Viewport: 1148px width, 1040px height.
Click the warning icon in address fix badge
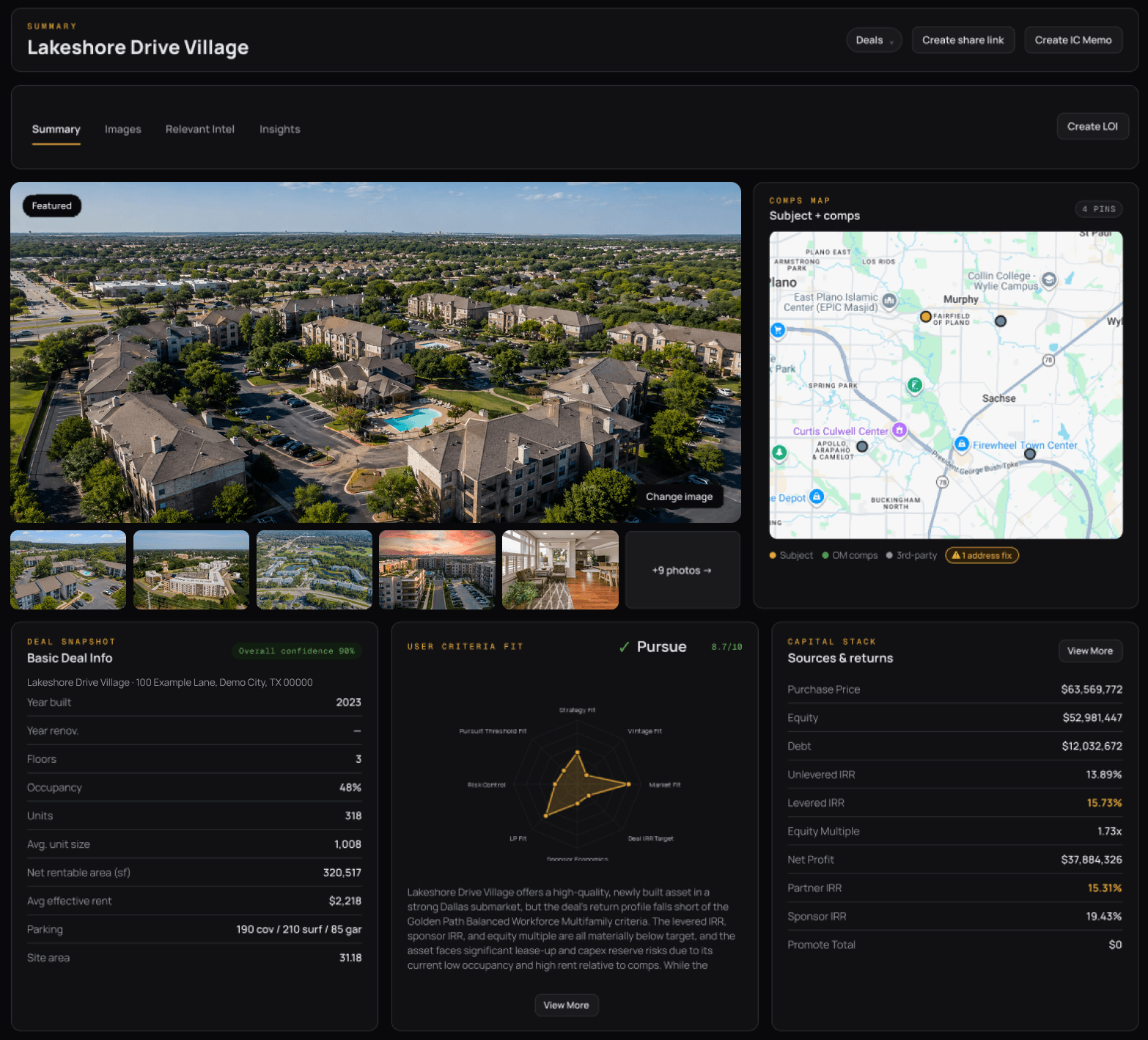956,555
